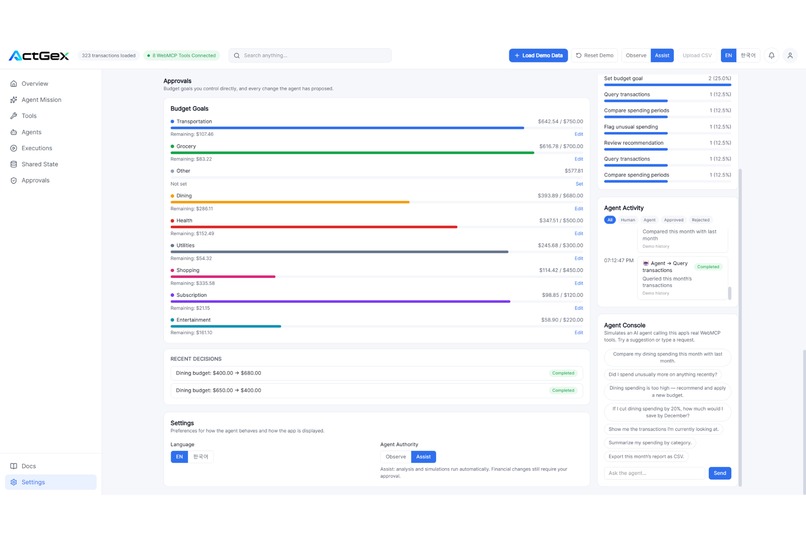The height and width of the screenshot is (537, 806).
Task: Click the ActGex logo
Action: [39, 55]
